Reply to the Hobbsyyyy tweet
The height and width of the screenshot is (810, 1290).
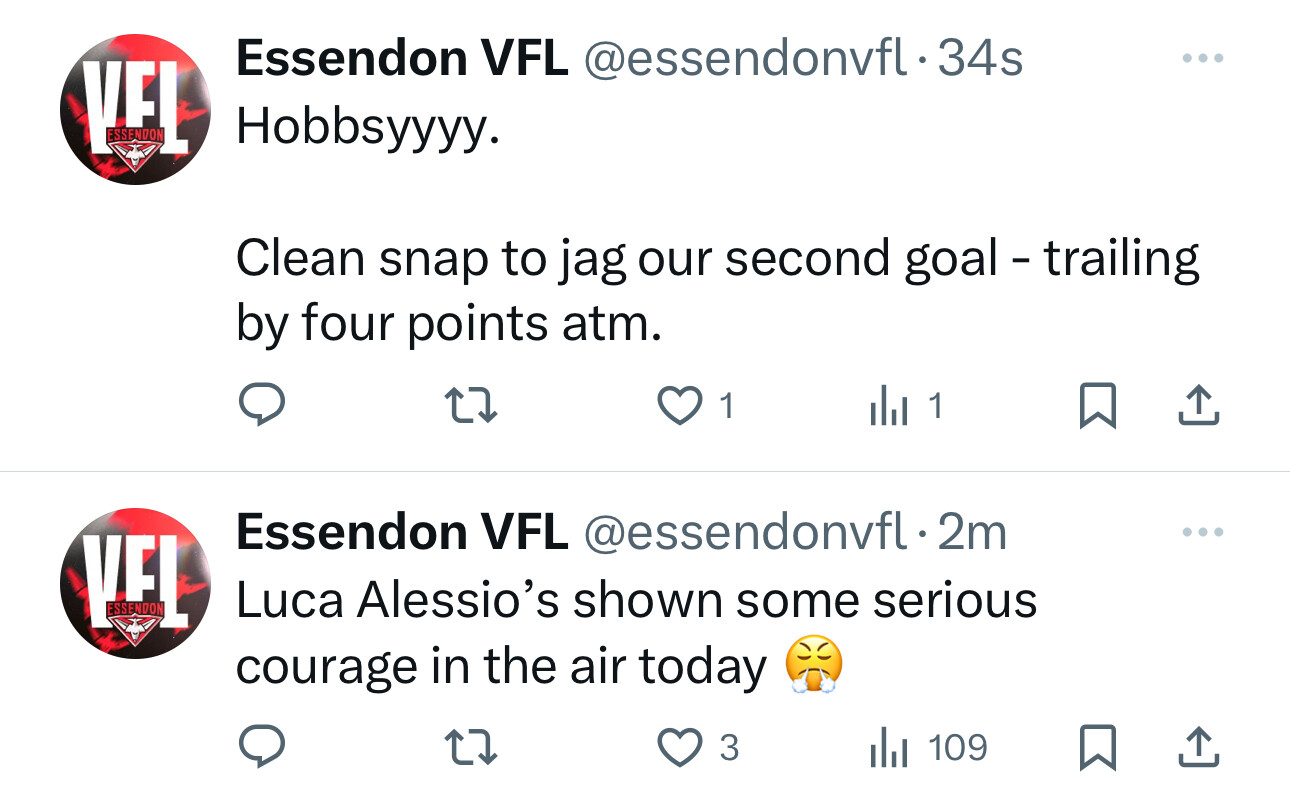(x=262, y=406)
